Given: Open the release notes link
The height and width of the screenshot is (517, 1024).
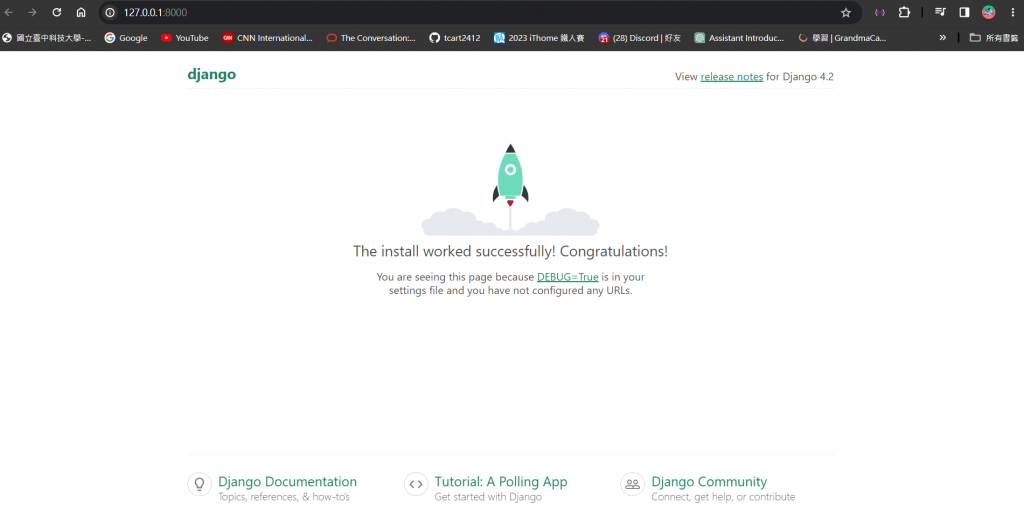Looking at the screenshot, I should tap(731, 76).
